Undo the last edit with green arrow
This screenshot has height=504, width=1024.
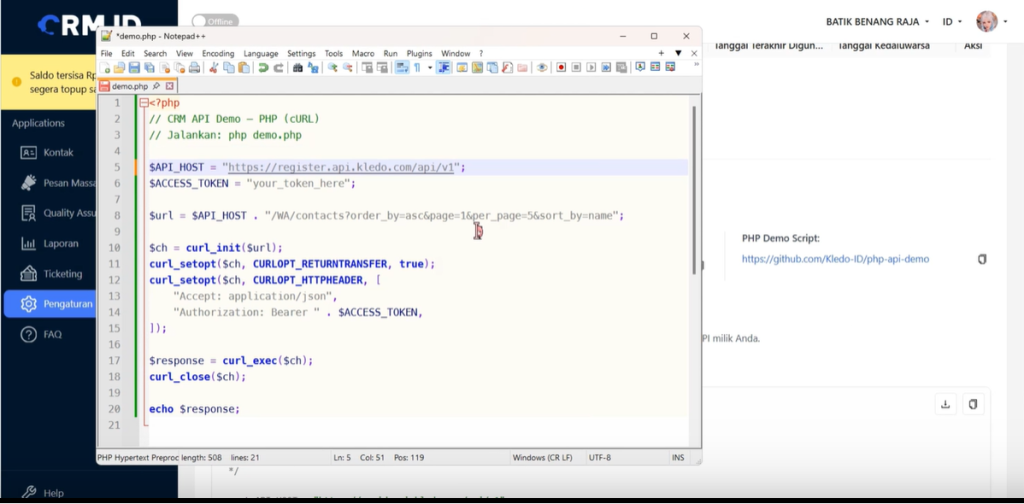click(263, 67)
